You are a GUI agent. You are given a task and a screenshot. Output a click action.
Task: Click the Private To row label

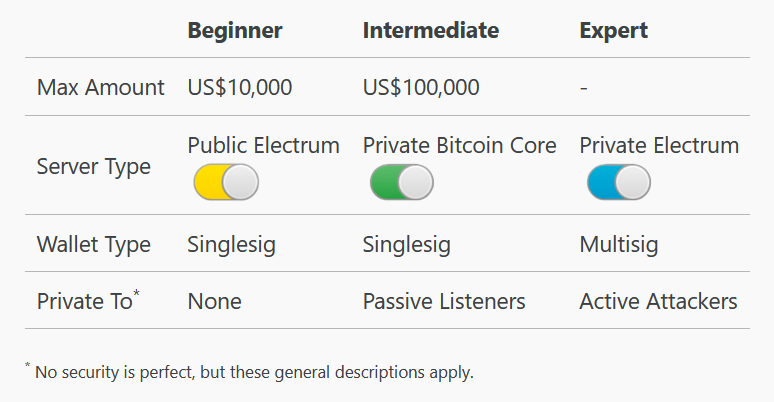88,301
